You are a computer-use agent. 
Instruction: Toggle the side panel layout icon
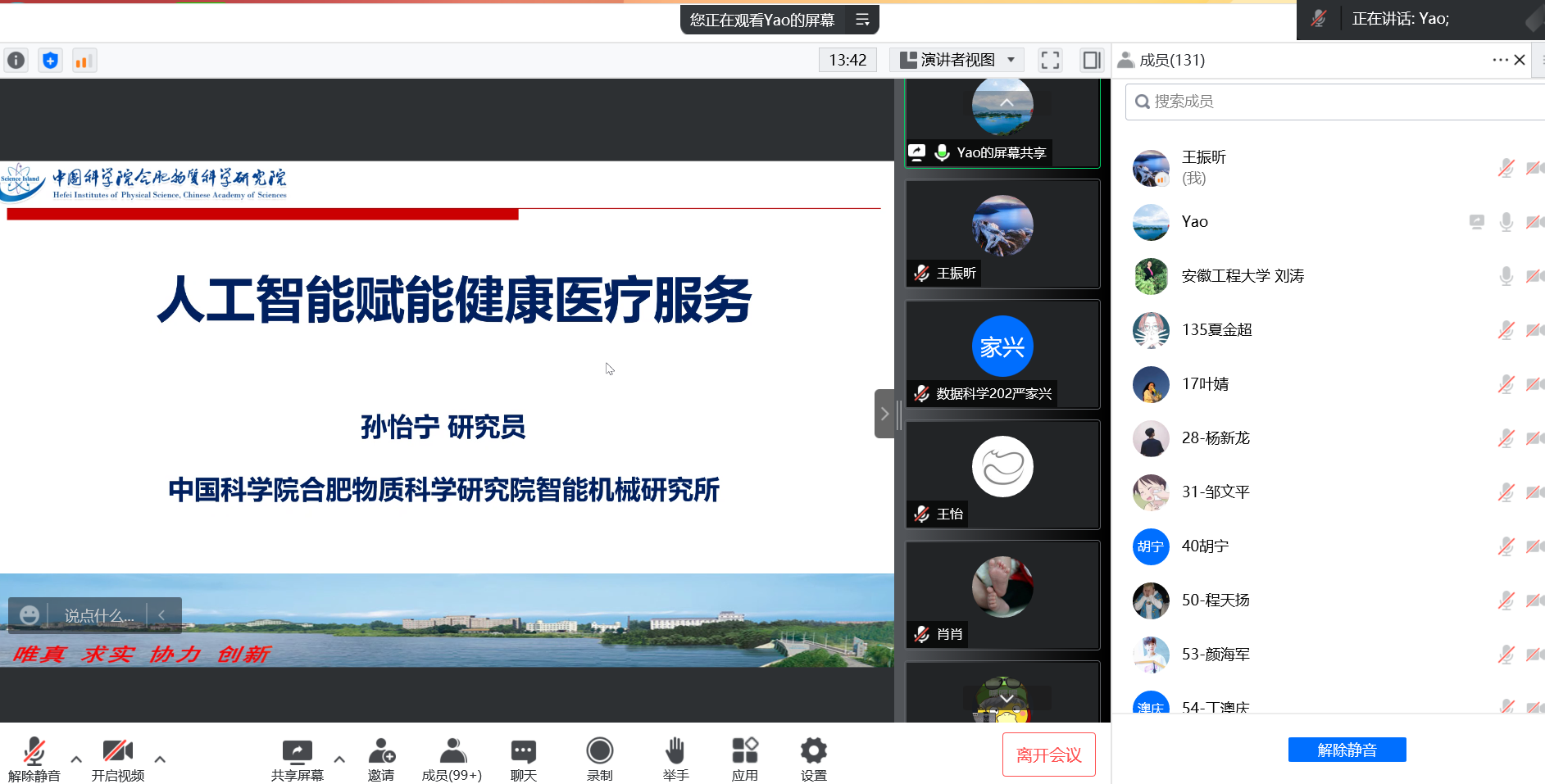pyautogui.click(x=1091, y=60)
